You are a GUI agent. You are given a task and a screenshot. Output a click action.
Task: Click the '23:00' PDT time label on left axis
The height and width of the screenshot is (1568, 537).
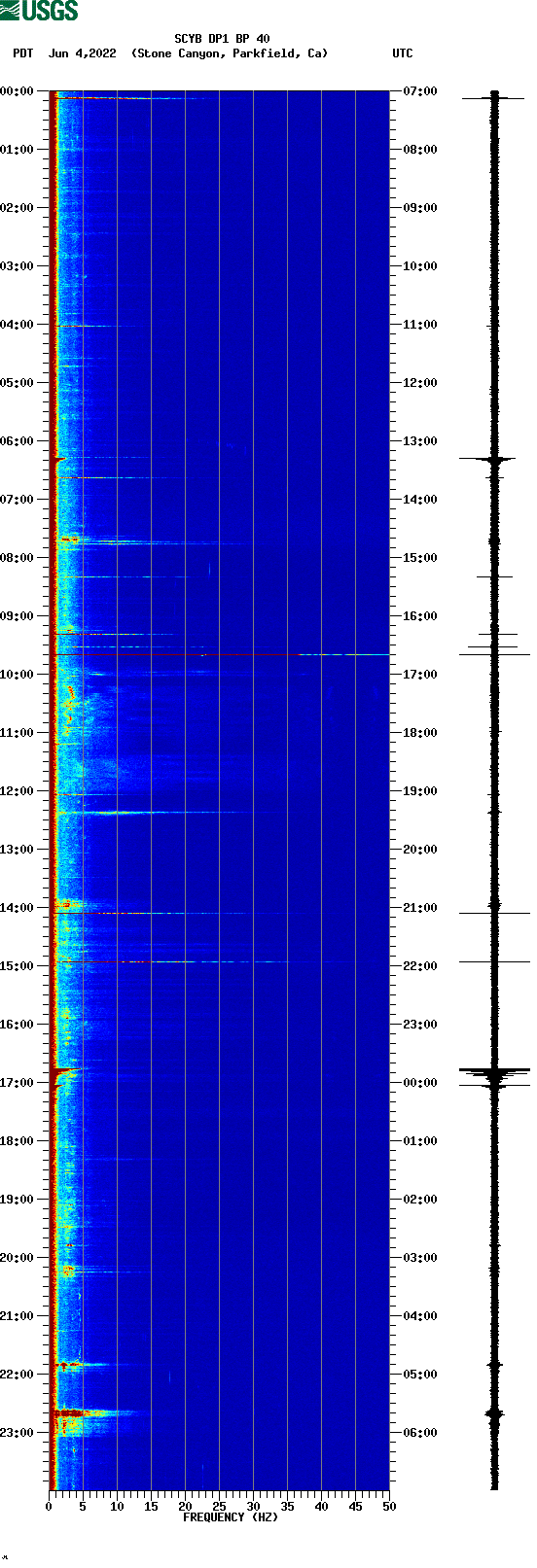tap(18, 1433)
